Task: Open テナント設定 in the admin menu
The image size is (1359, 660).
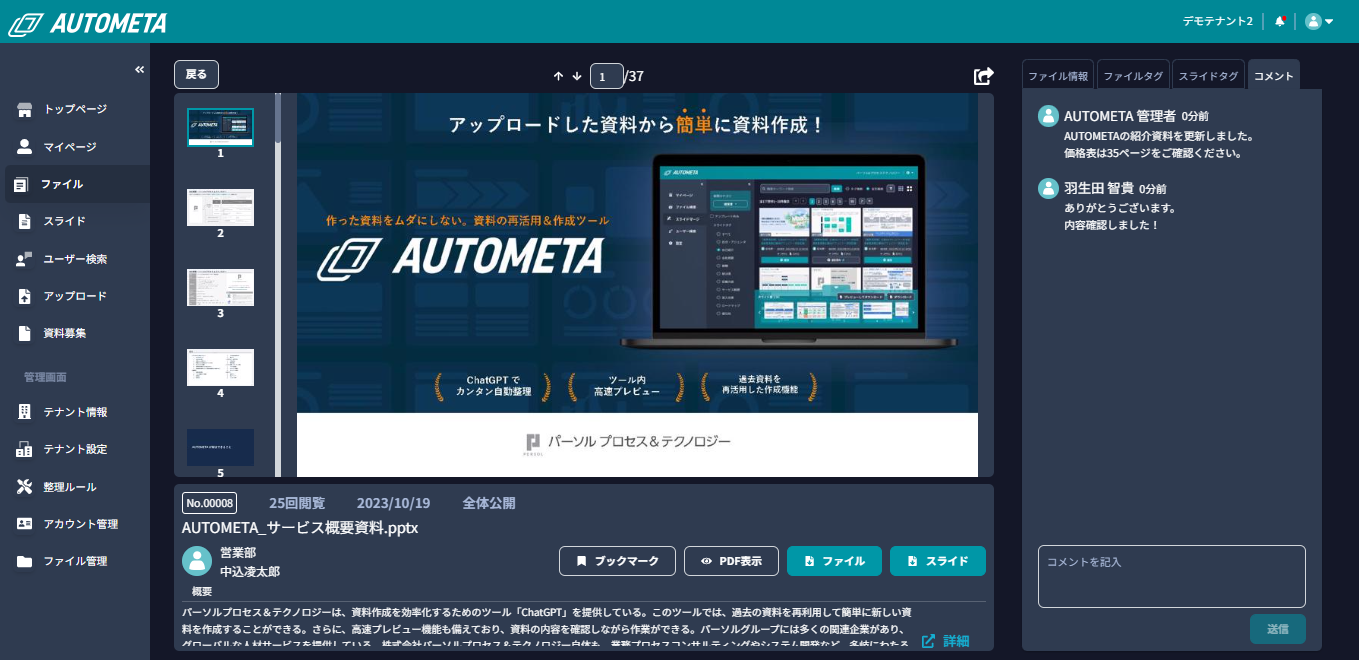Action: [75, 449]
